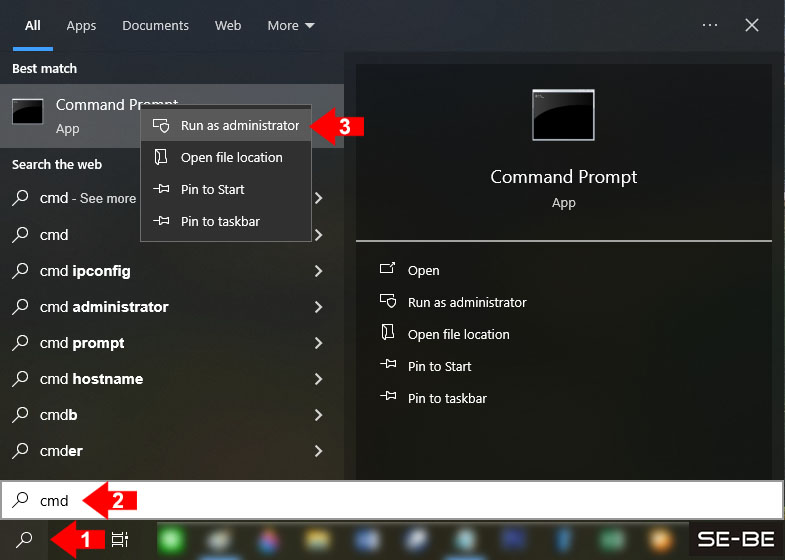Click the taskbar search magnifier icon
Screen dimensions: 785x560
pyautogui.click(x=25, y=540)
